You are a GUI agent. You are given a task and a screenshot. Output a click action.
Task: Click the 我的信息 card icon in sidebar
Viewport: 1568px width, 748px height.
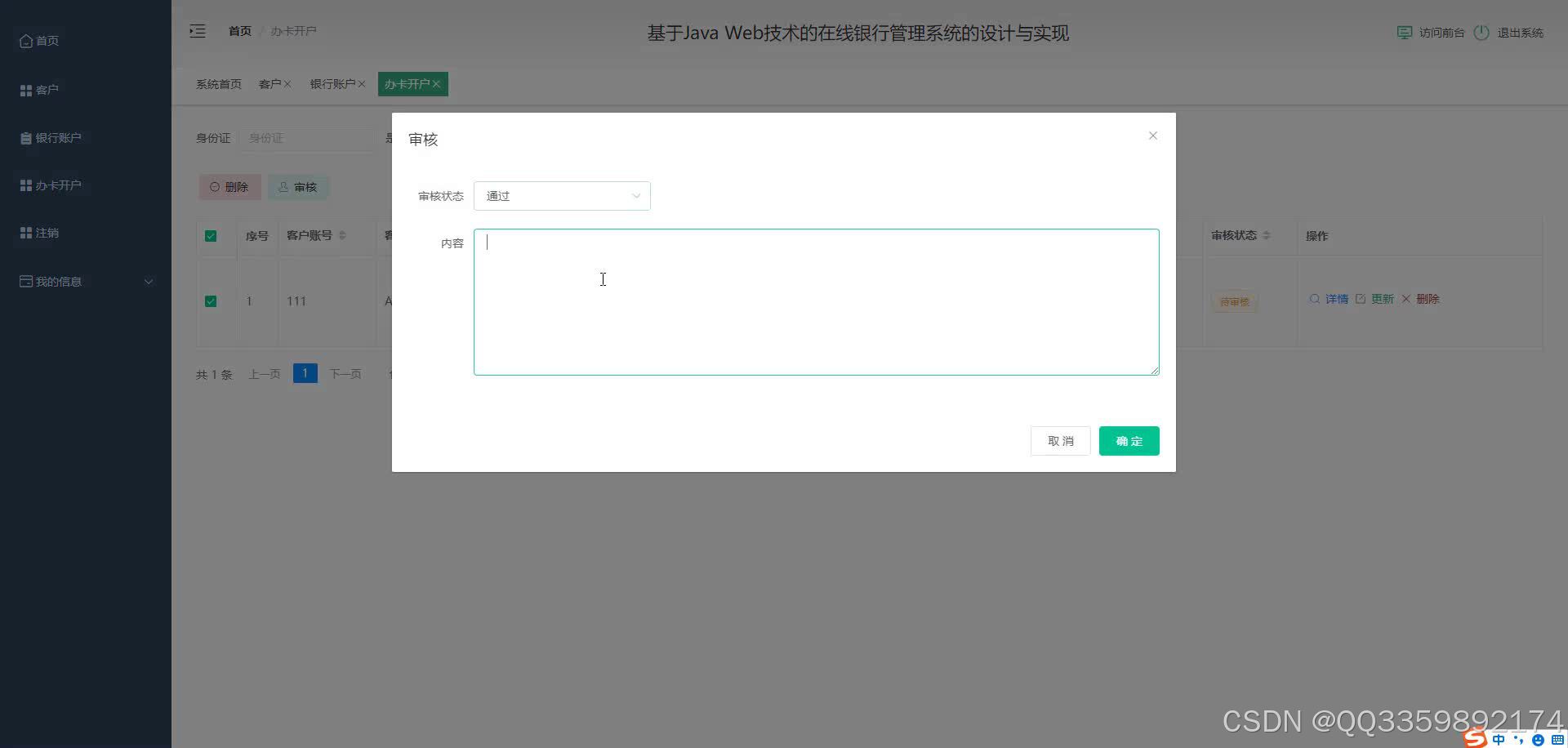(26, 282)
